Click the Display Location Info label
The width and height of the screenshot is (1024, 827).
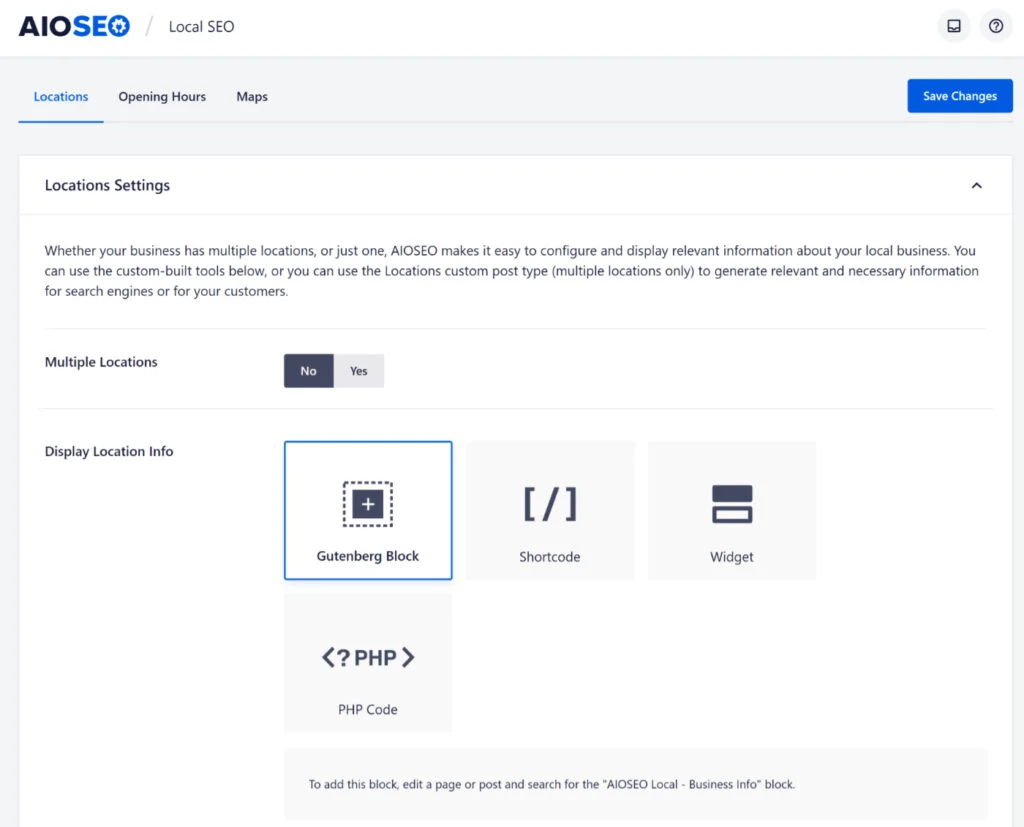coord(109,451)
